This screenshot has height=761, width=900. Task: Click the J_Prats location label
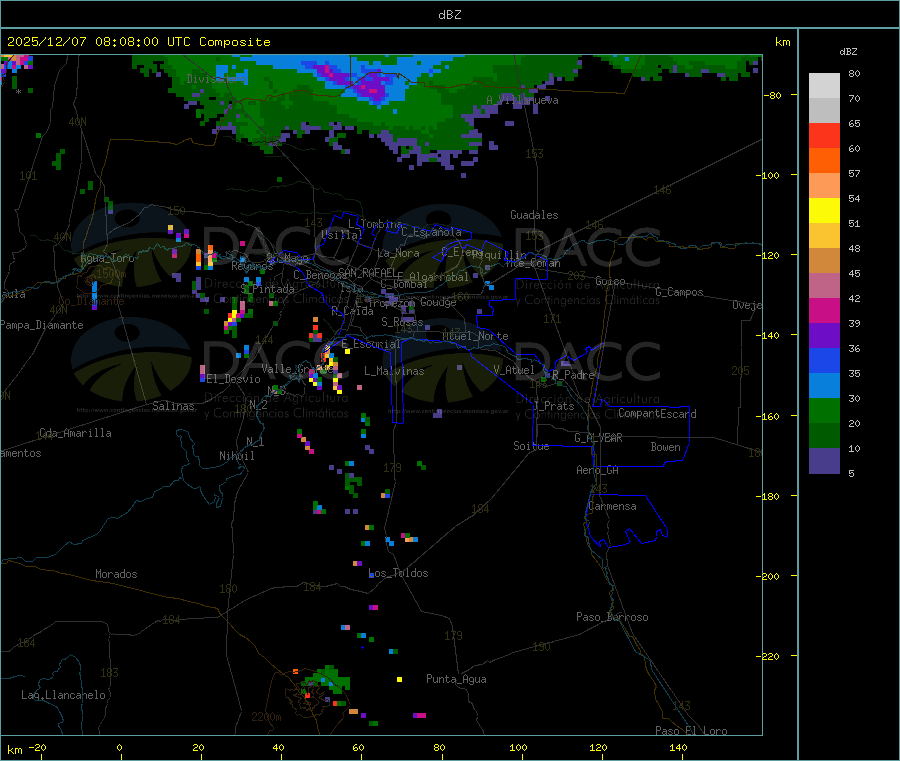[x=553, y=406]
